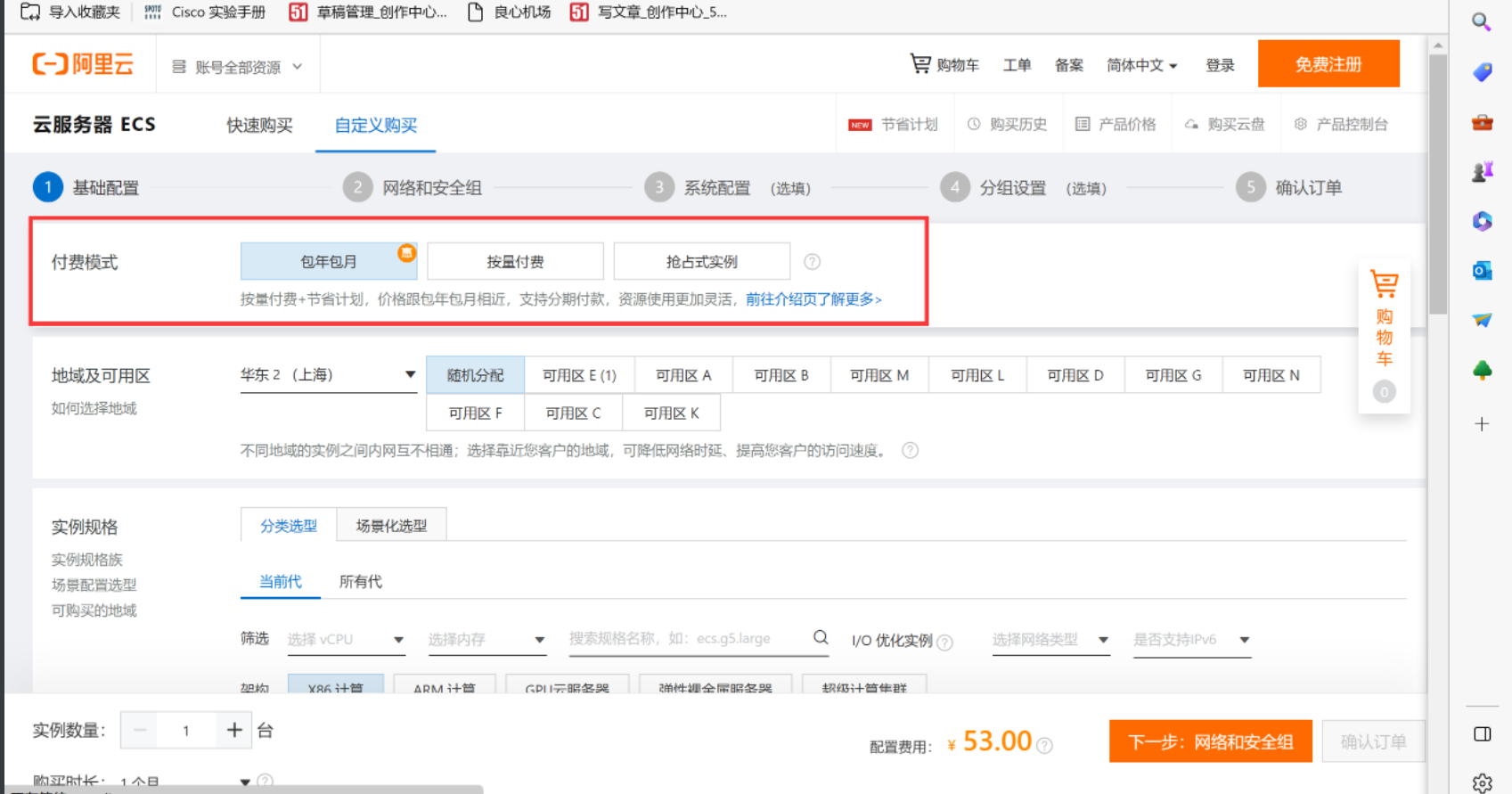The height and width of the screenshot is (794, 1512).
Task: Click the 如何选择地域 help link
Action: tap(94, 408)
